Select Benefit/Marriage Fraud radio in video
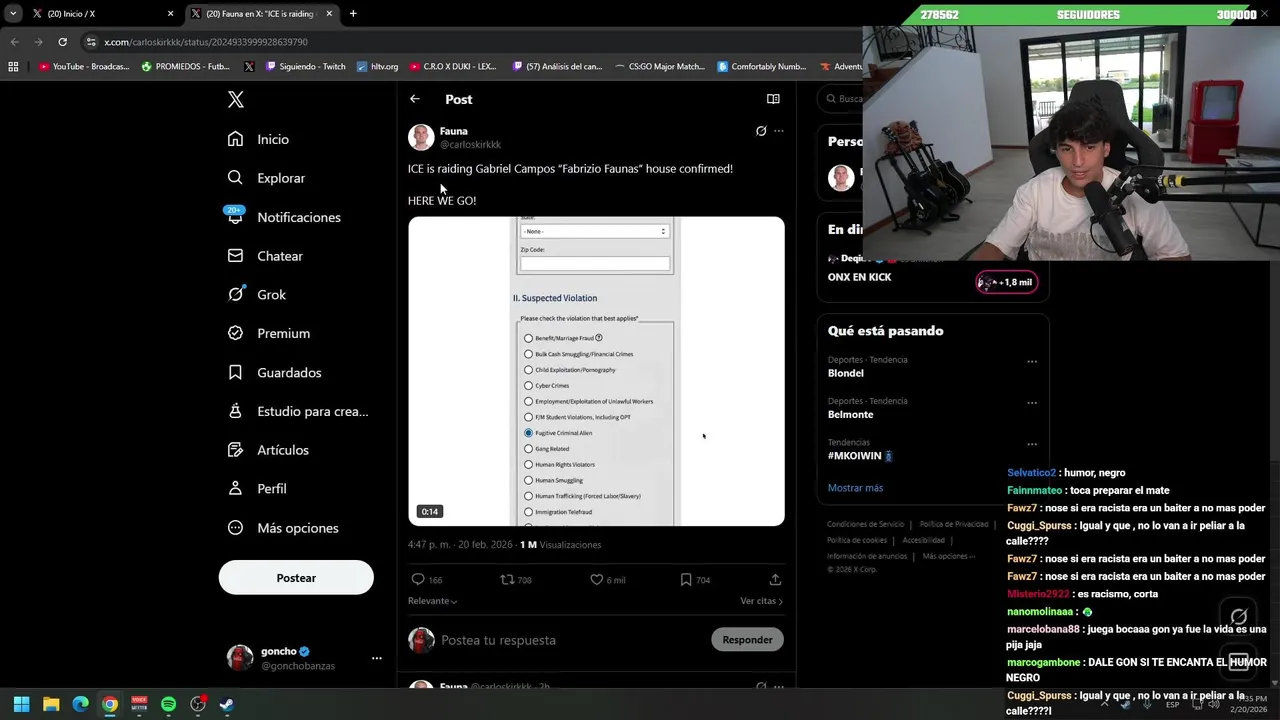The image size is (1280, 720). [528, 338]
